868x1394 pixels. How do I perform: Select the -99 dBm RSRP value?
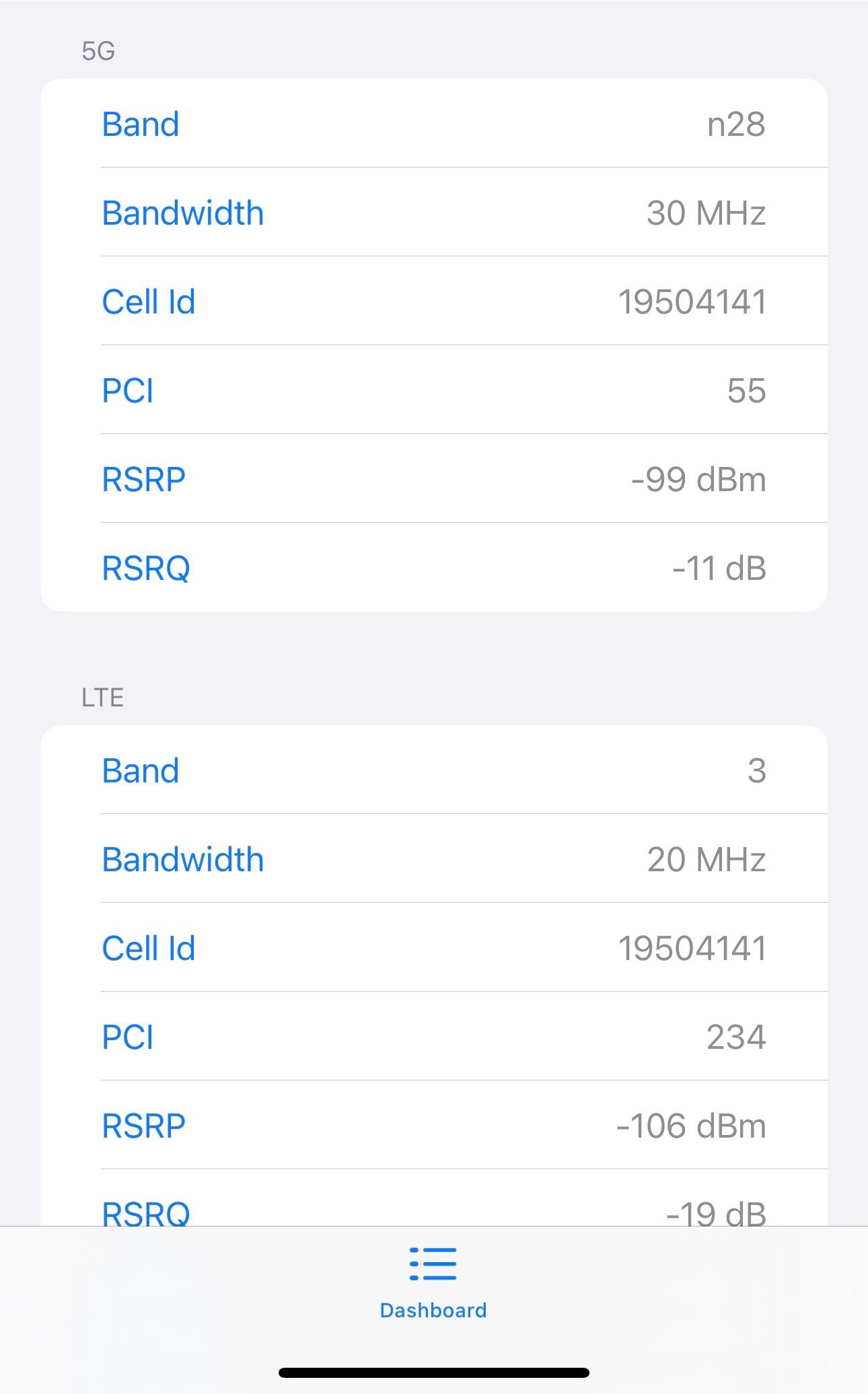(698, 480)
